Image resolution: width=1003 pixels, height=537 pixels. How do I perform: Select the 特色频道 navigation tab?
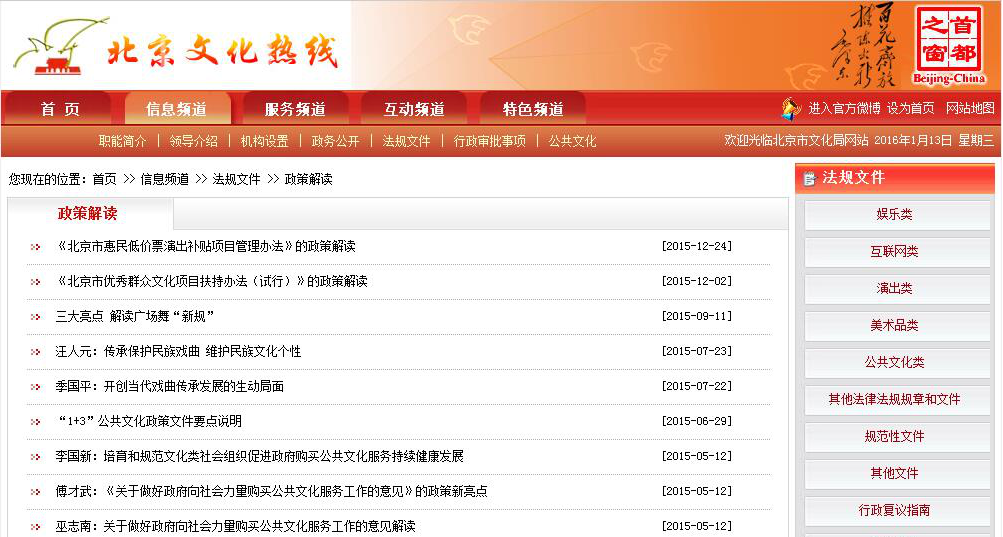tap(533, 109)
